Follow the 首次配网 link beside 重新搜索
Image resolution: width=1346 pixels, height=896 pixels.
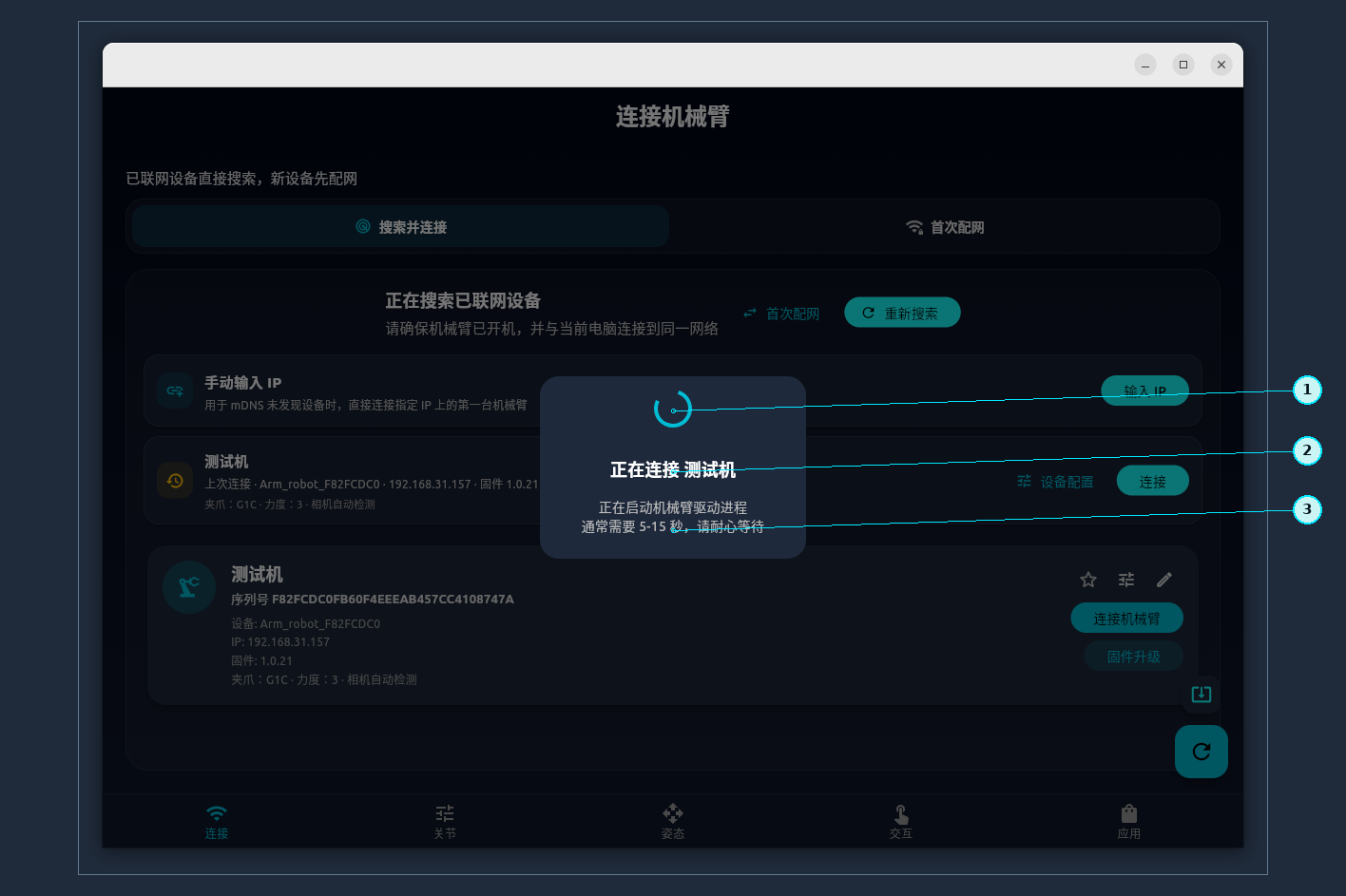click(x=781, y=314)
